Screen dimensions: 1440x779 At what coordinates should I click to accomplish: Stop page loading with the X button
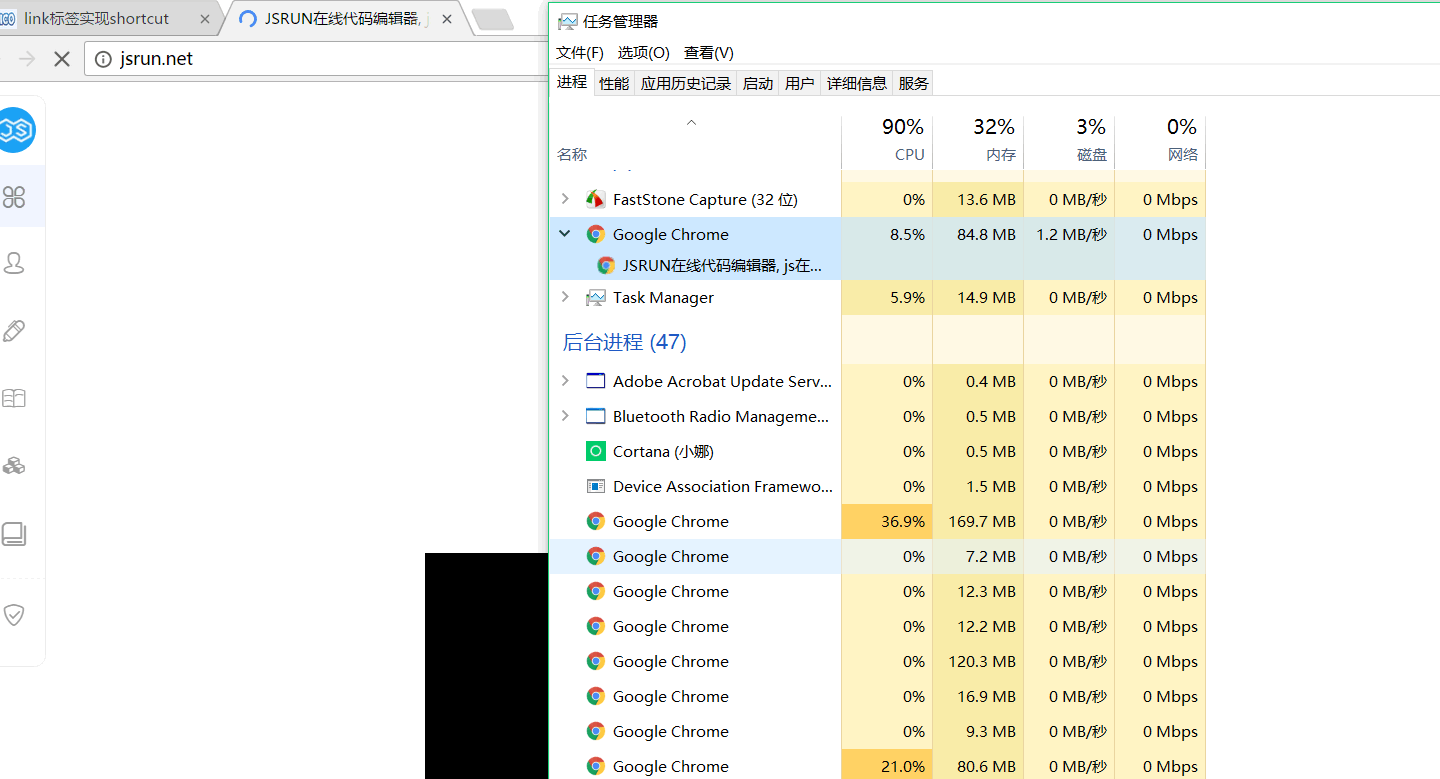(62, 59)
